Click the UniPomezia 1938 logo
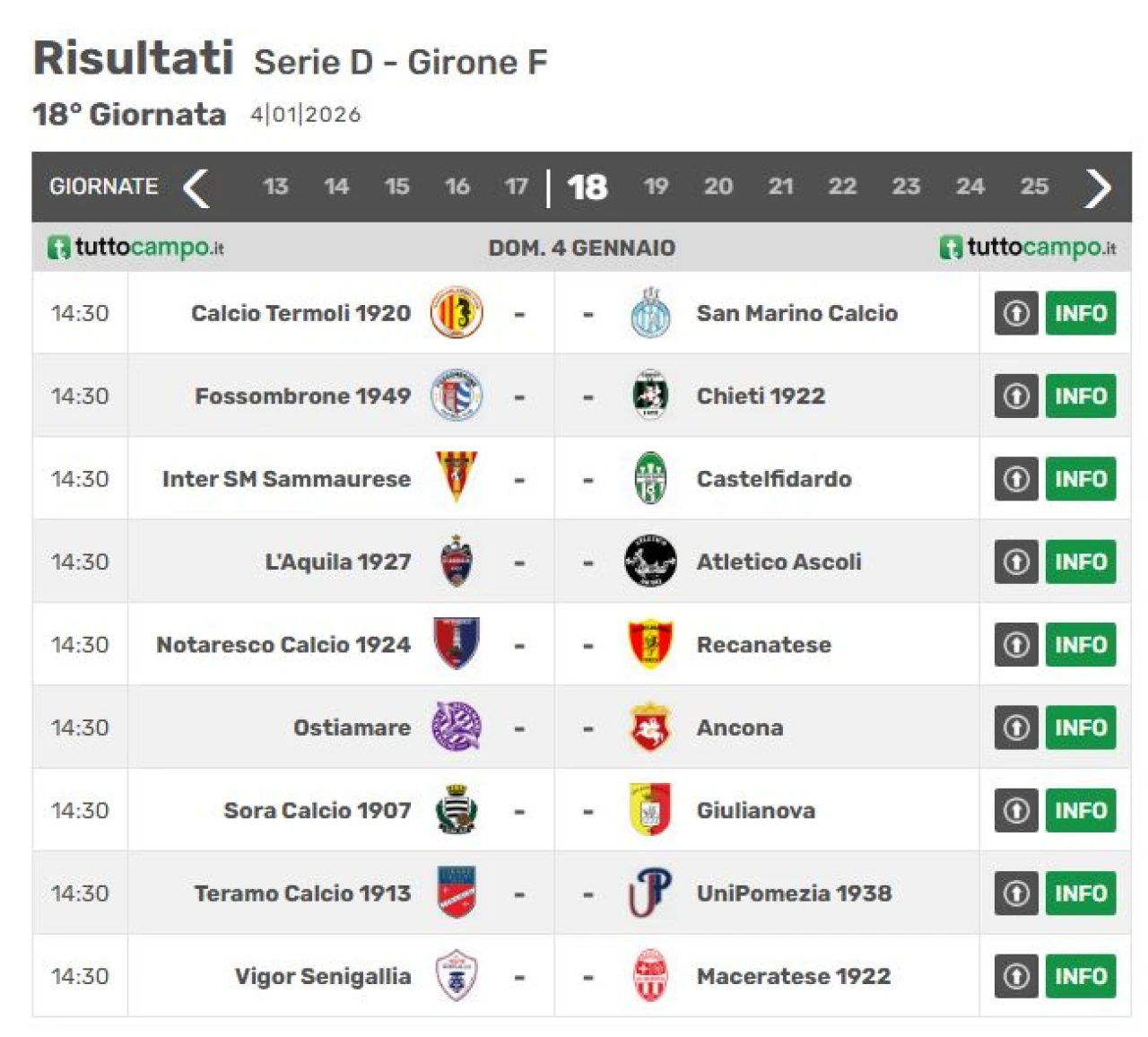This screenshot has height=1037, width=1148. 650,893
